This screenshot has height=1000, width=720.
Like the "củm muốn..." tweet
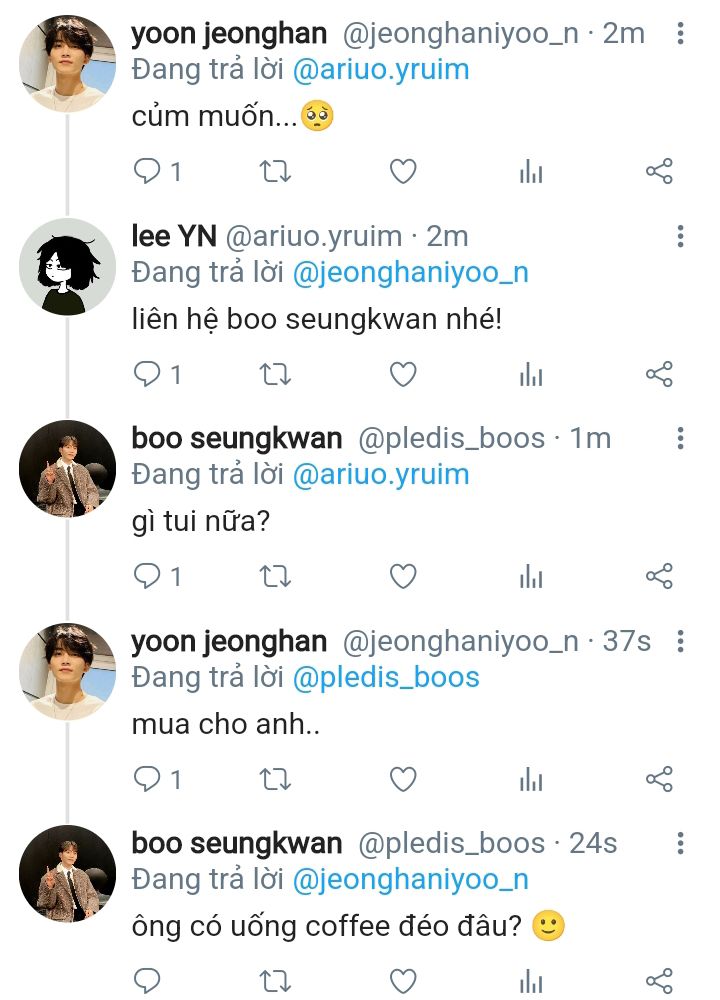point(402,172)
